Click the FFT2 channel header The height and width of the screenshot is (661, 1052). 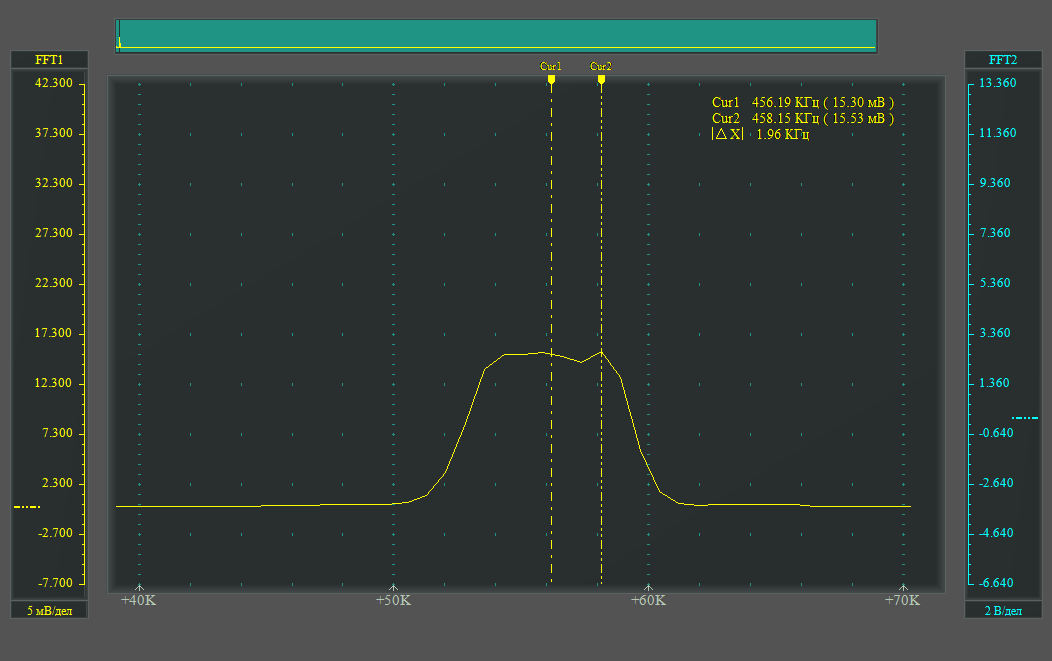1002,60
